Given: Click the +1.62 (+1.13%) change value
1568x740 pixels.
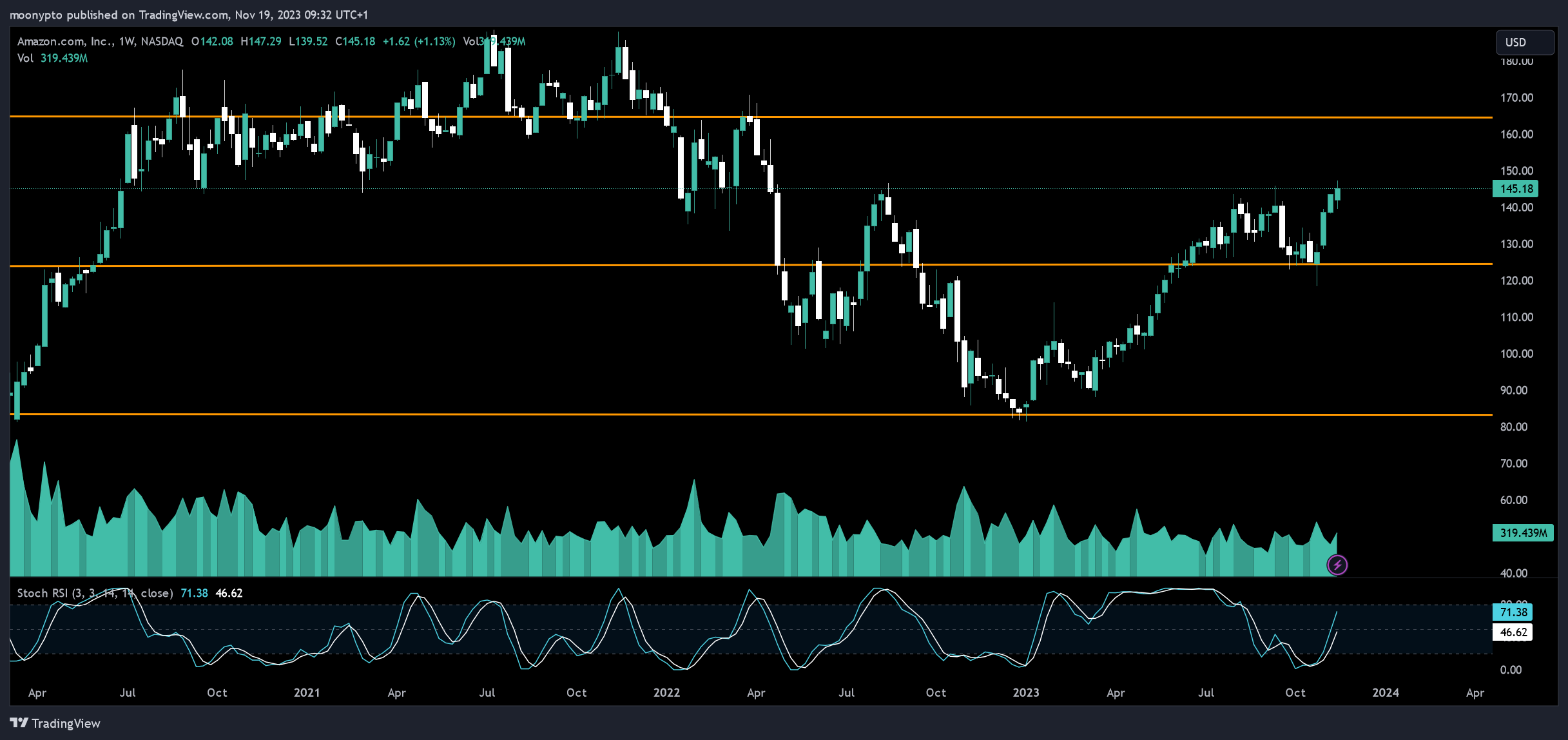Looking at the screenshot, I should tap(419, 41).
